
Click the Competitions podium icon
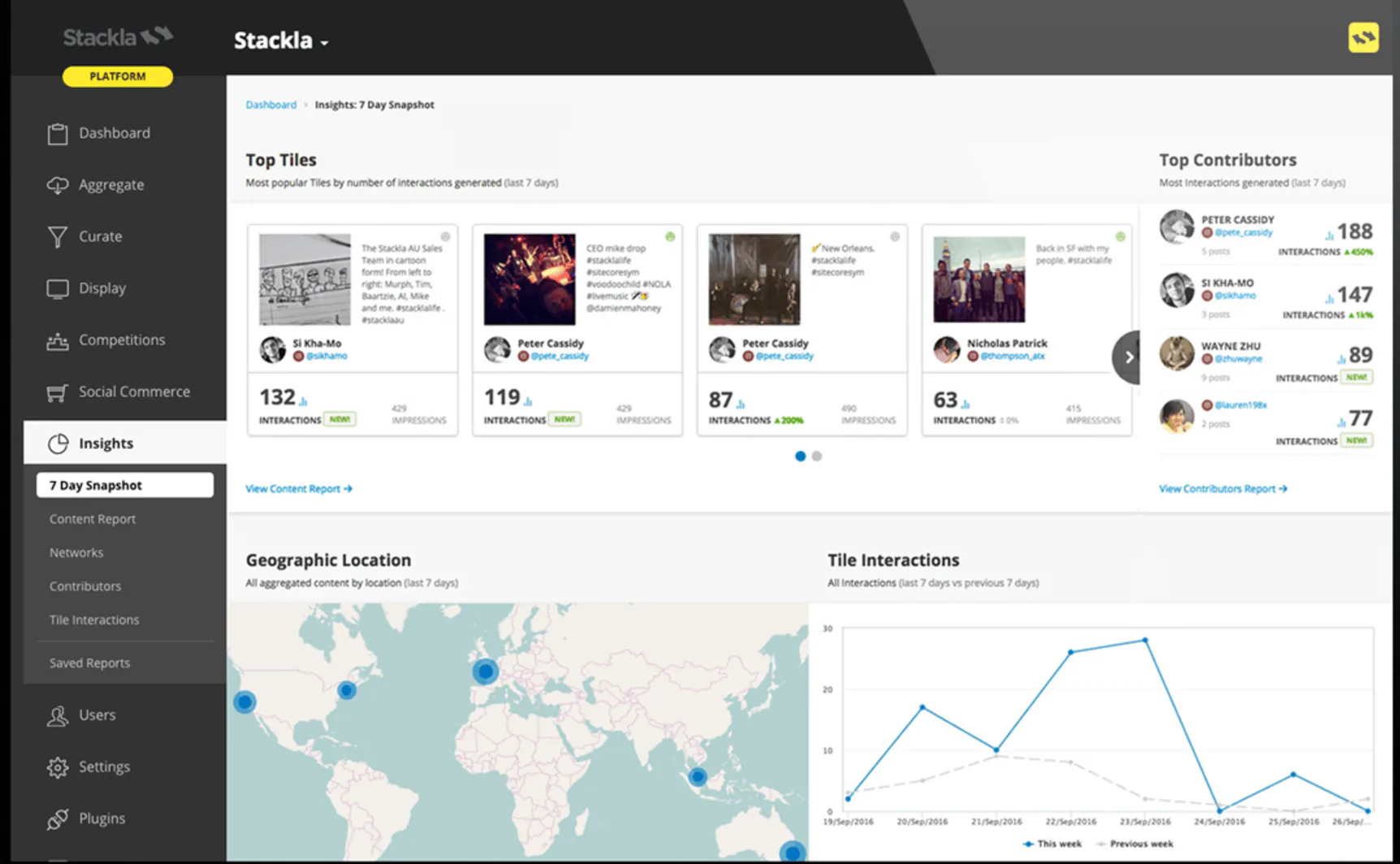coord(57,341)
